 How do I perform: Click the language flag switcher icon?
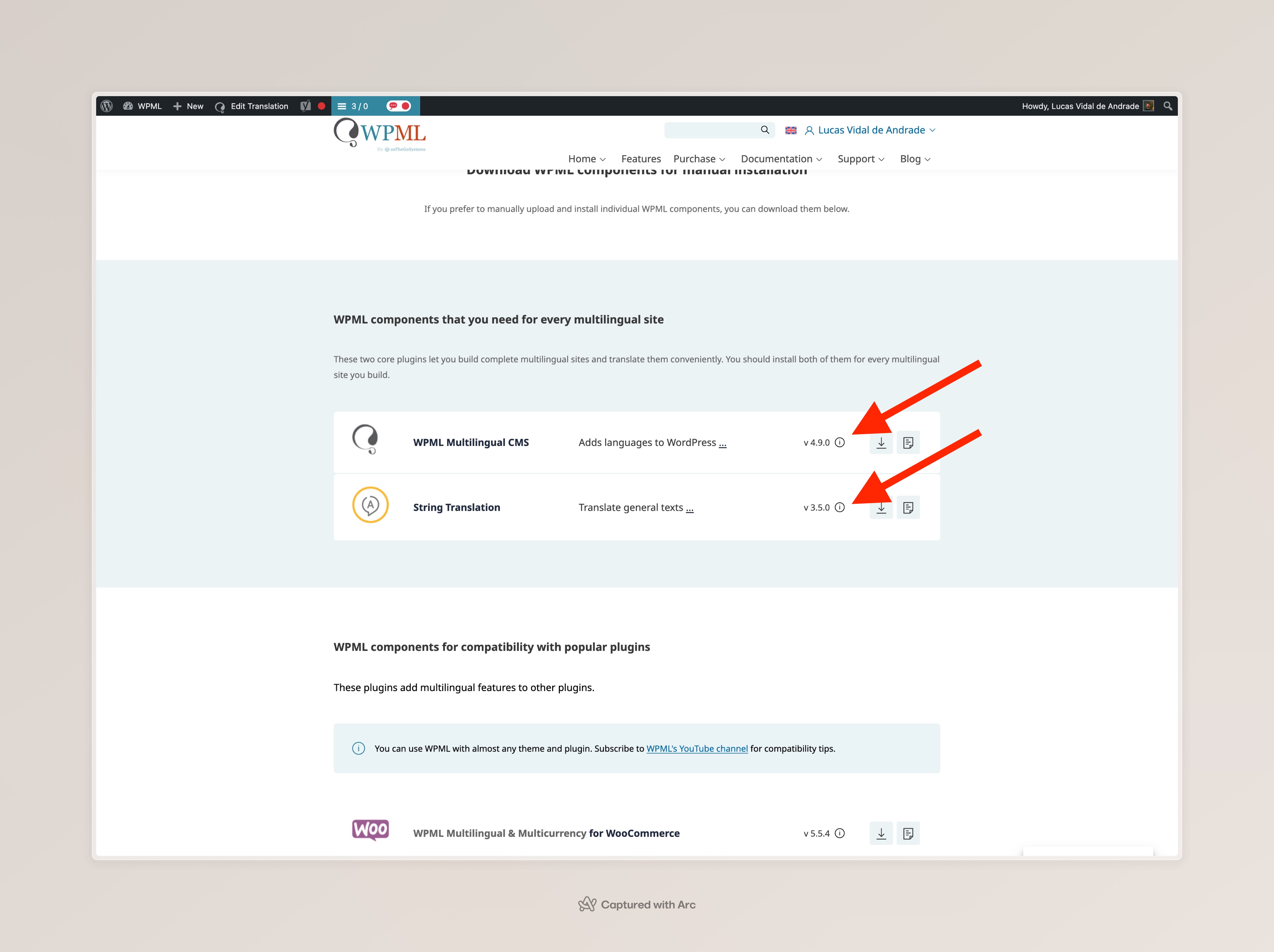(x=791, y=131)
